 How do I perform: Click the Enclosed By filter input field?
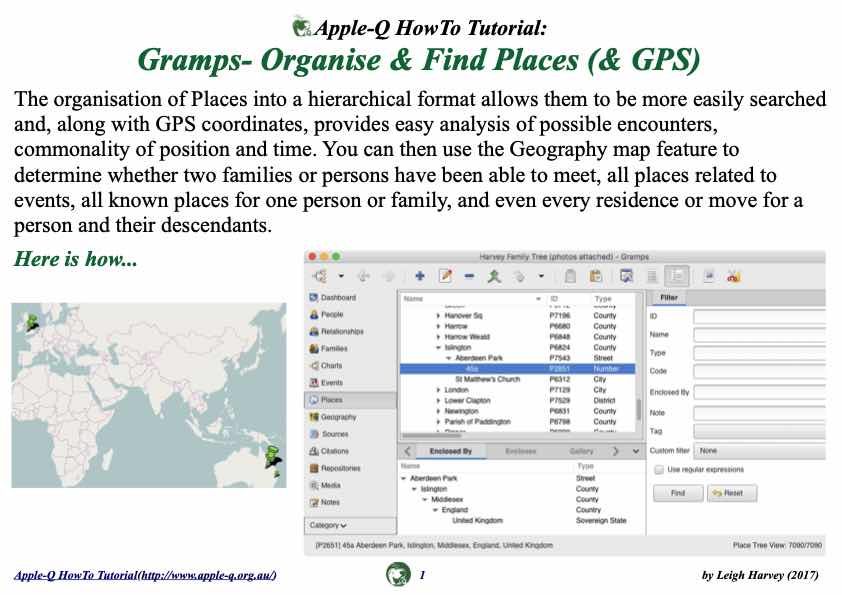point(760,393)
